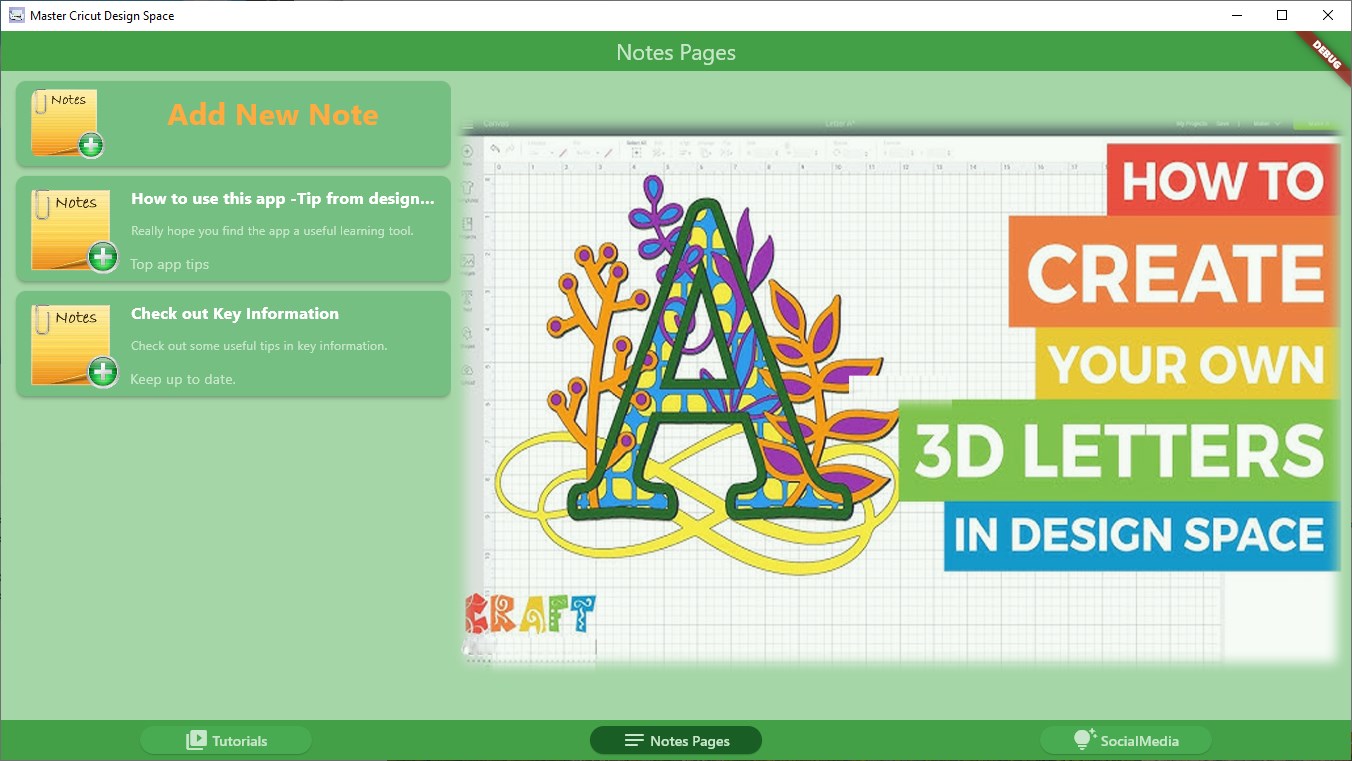Open the note titled 'How to use this app'

(x=280, y=230)
